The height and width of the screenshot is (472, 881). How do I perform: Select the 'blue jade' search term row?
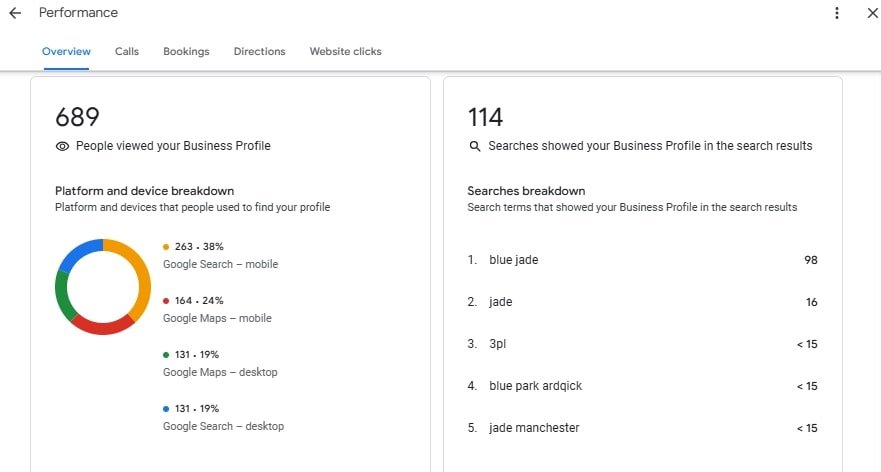(x=642, y=260)
